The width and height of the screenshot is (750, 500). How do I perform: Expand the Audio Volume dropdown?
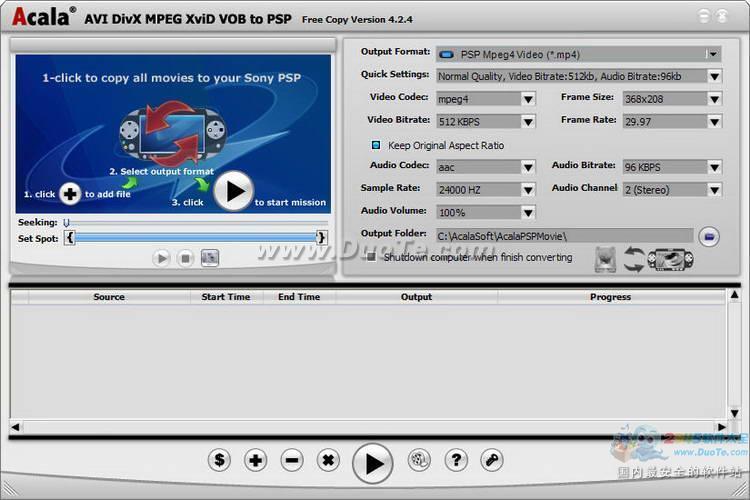(x=528, y=212)
